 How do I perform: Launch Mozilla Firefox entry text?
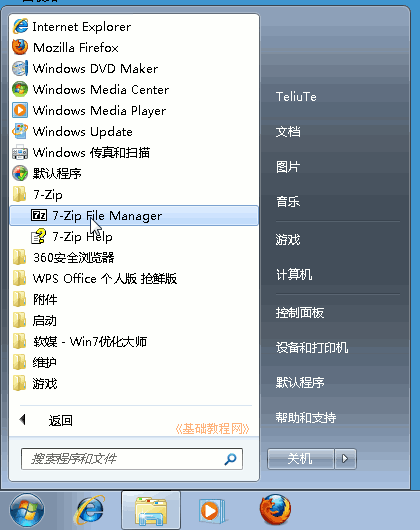tap(76, 48)
